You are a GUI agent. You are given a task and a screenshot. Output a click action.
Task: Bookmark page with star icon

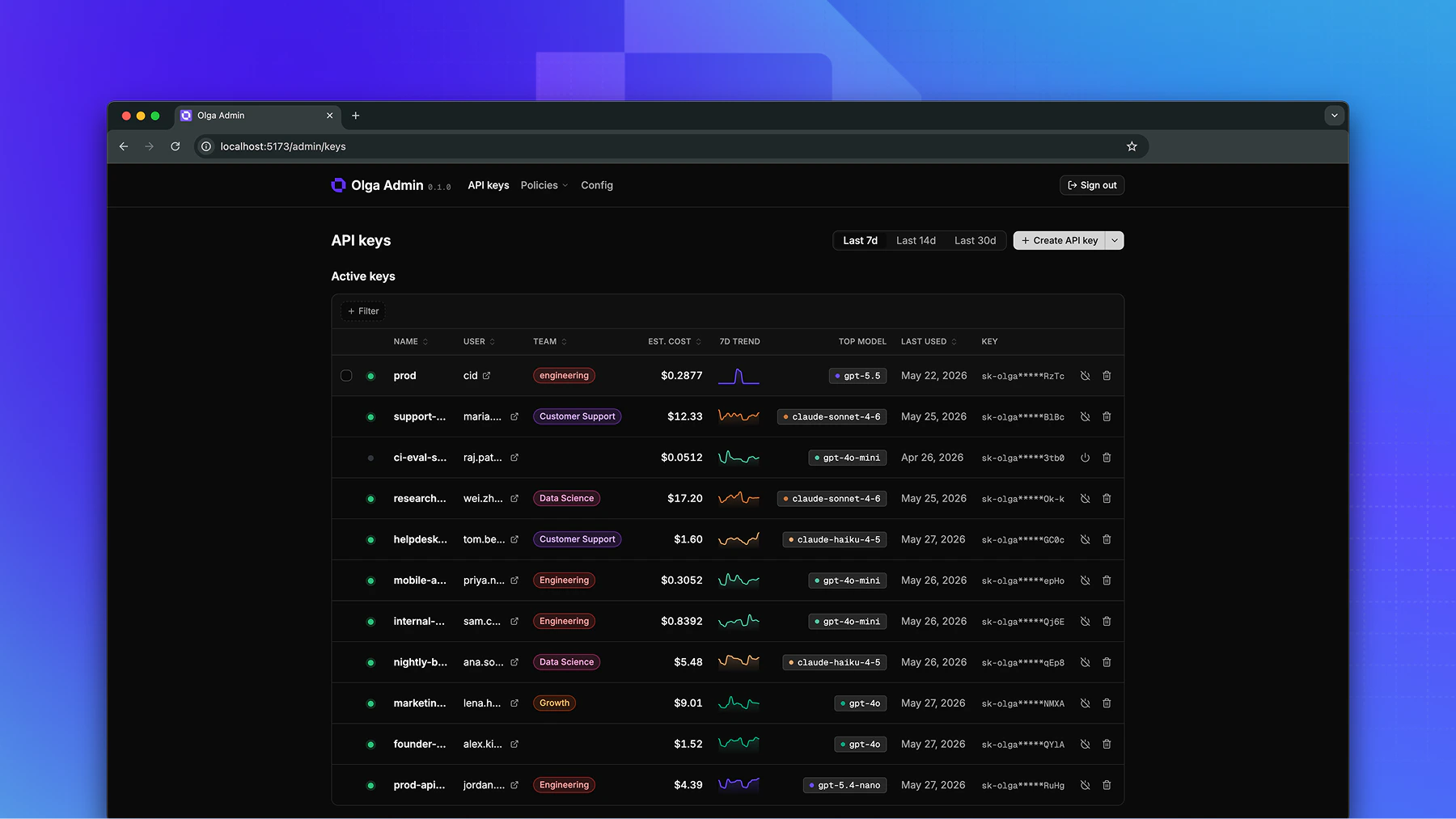point(1132,146)
